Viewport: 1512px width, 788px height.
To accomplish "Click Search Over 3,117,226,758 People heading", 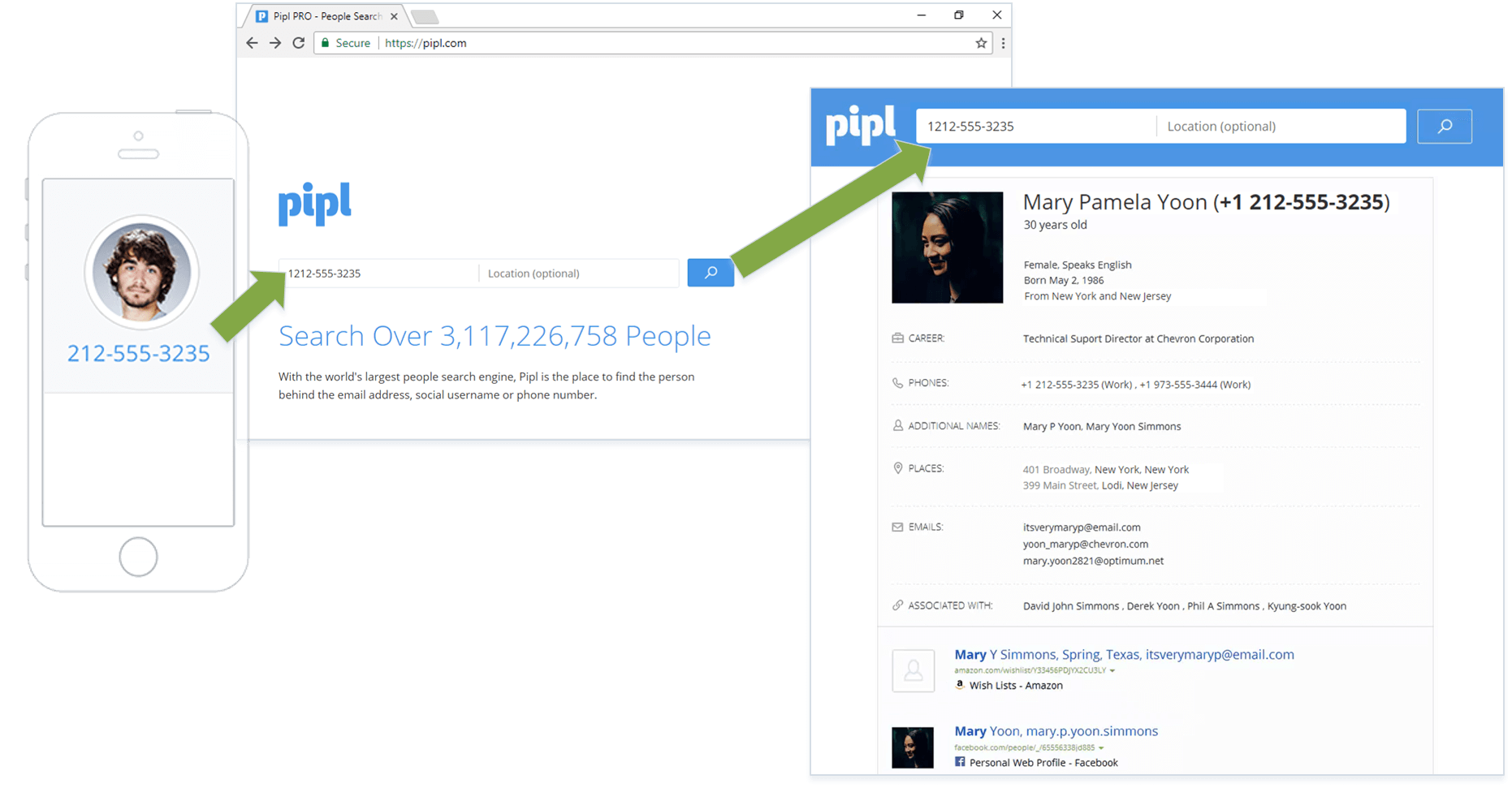I will pyautogui.click(x=495, y=336).
